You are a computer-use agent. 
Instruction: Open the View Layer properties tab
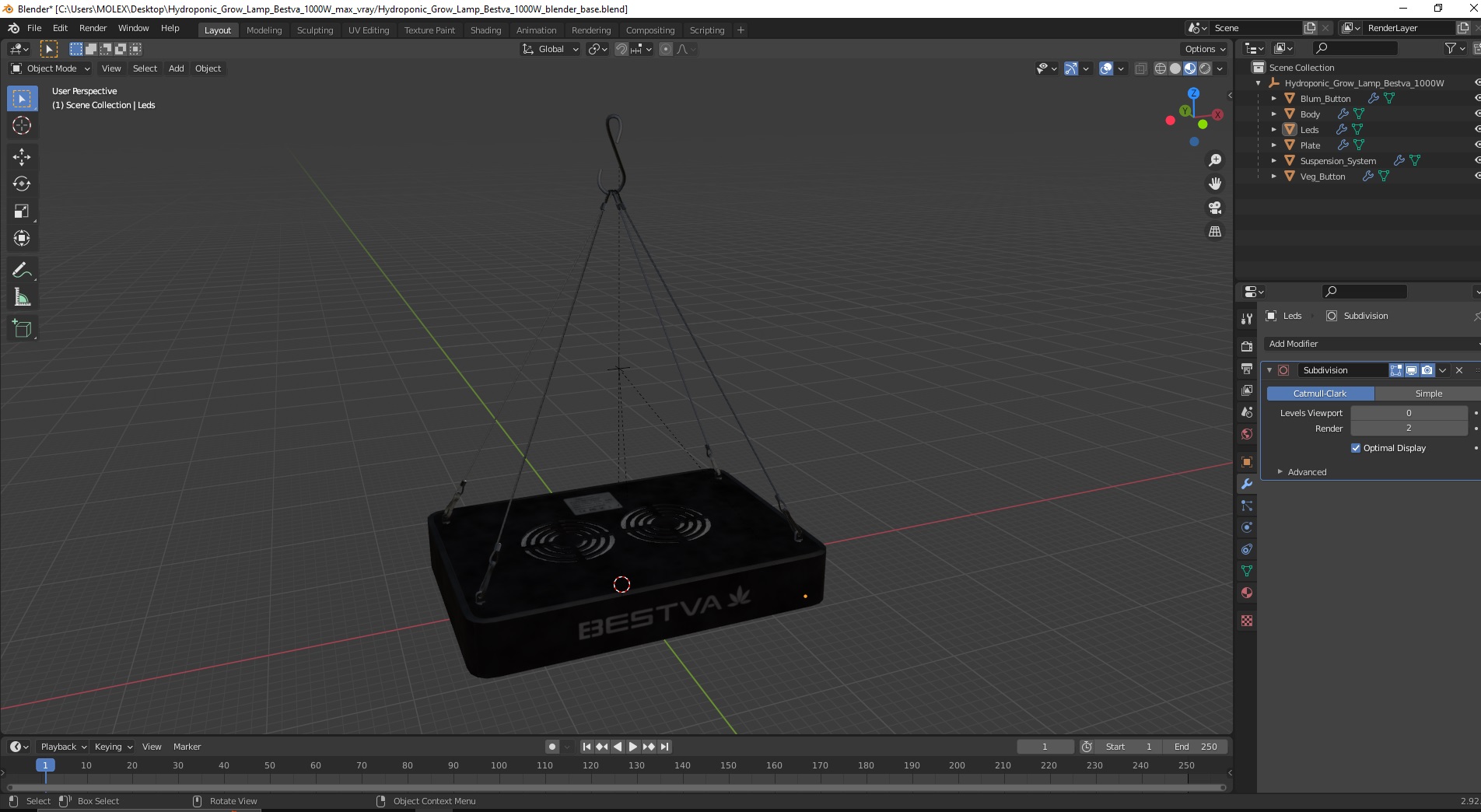point(1247,390)
